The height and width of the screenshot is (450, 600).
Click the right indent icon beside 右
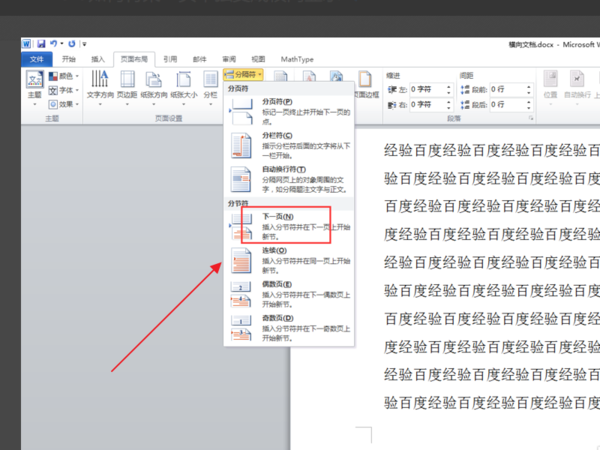click(392, 104)
